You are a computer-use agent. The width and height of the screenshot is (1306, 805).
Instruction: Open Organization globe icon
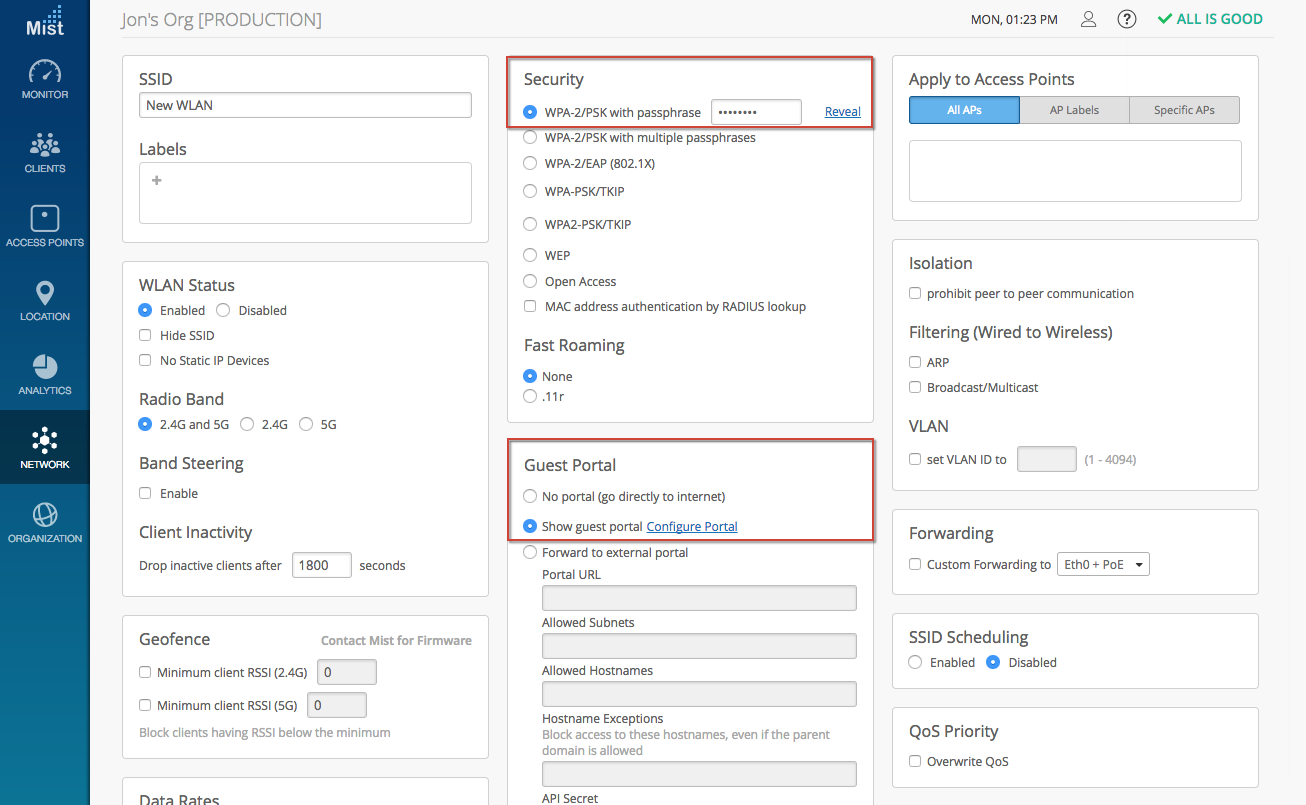pos(45,515)
